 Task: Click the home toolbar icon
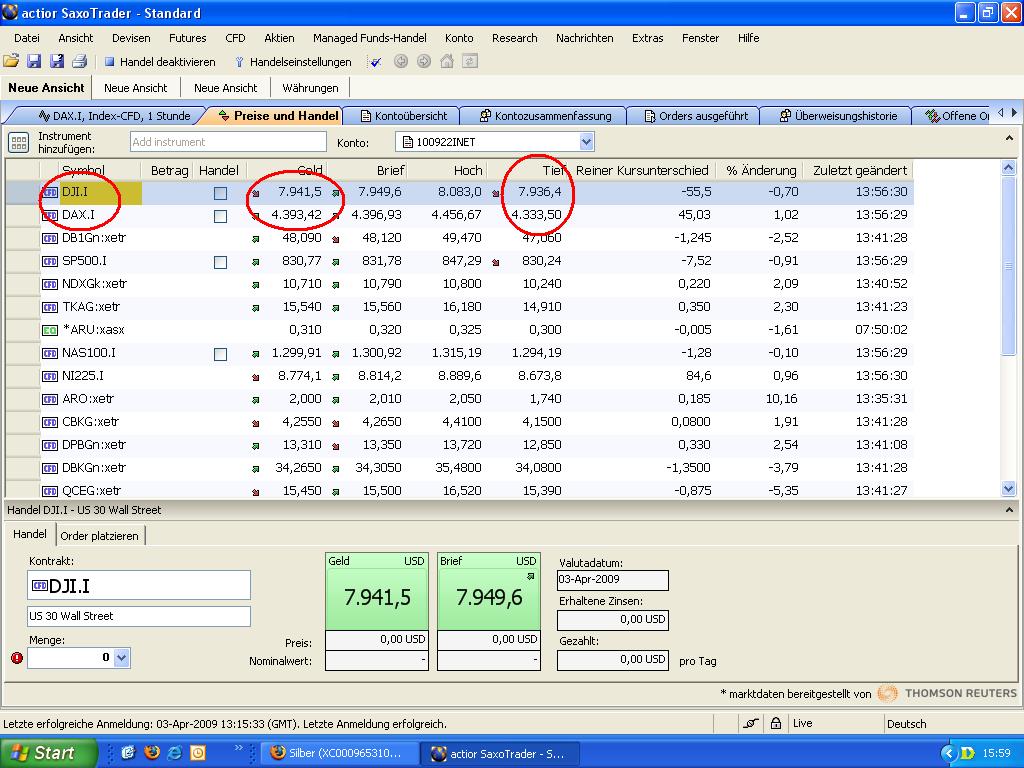pos(447,61)
